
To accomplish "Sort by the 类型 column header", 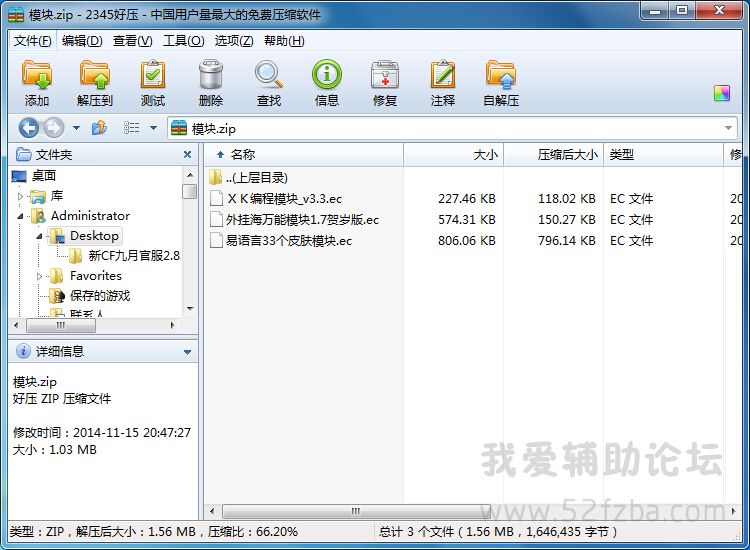I will coord(663,154).
